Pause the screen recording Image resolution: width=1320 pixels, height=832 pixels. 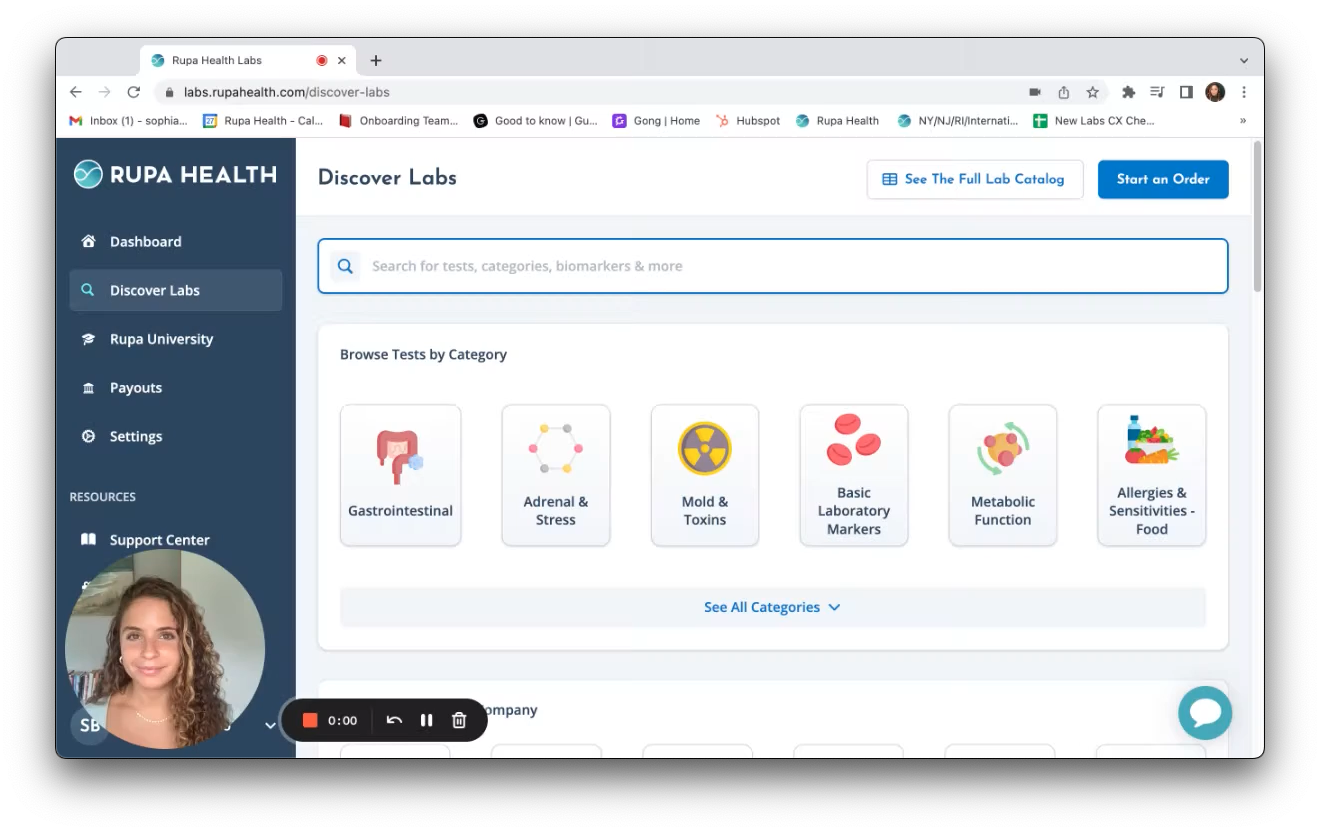pos(426,720)
